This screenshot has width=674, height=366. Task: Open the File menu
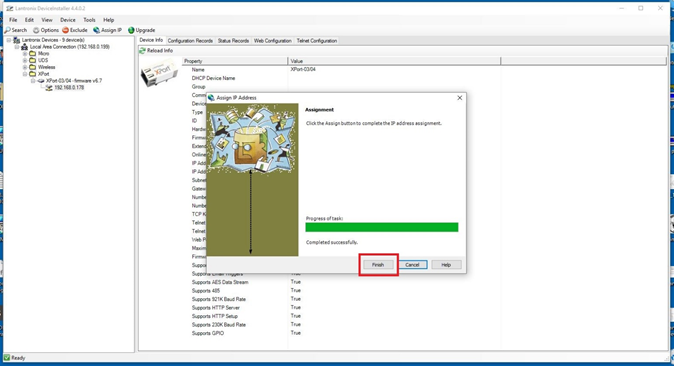tap(13, 20)
